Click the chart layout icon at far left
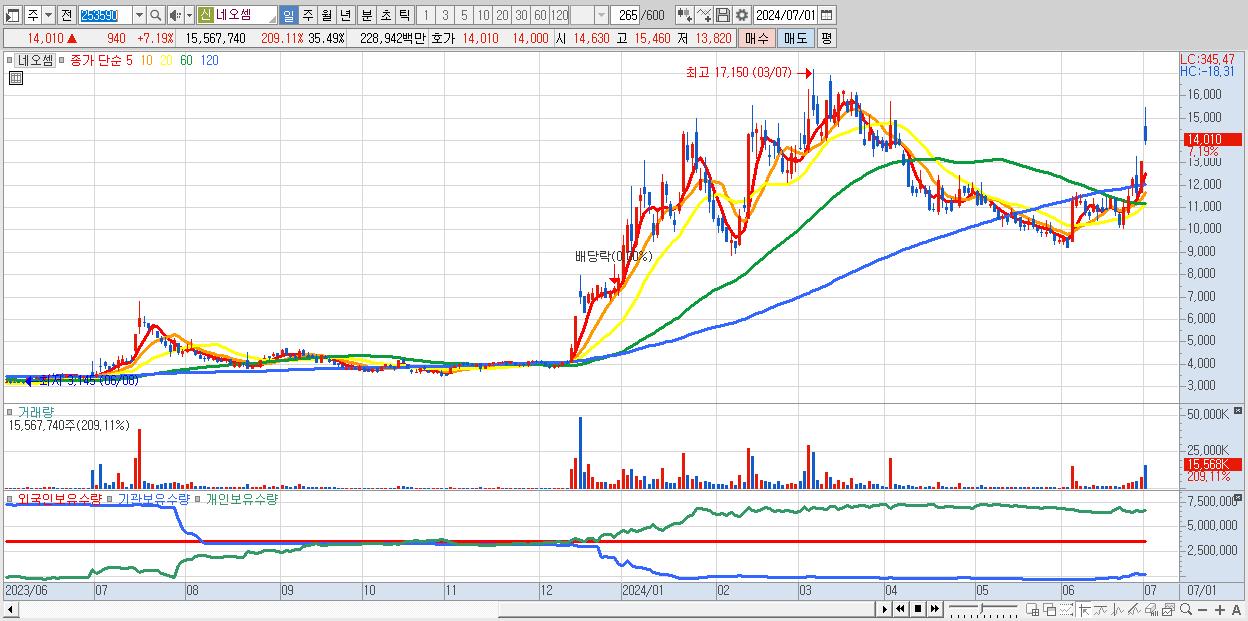Screen dimensions: 1248x621 tap(13, 15)
